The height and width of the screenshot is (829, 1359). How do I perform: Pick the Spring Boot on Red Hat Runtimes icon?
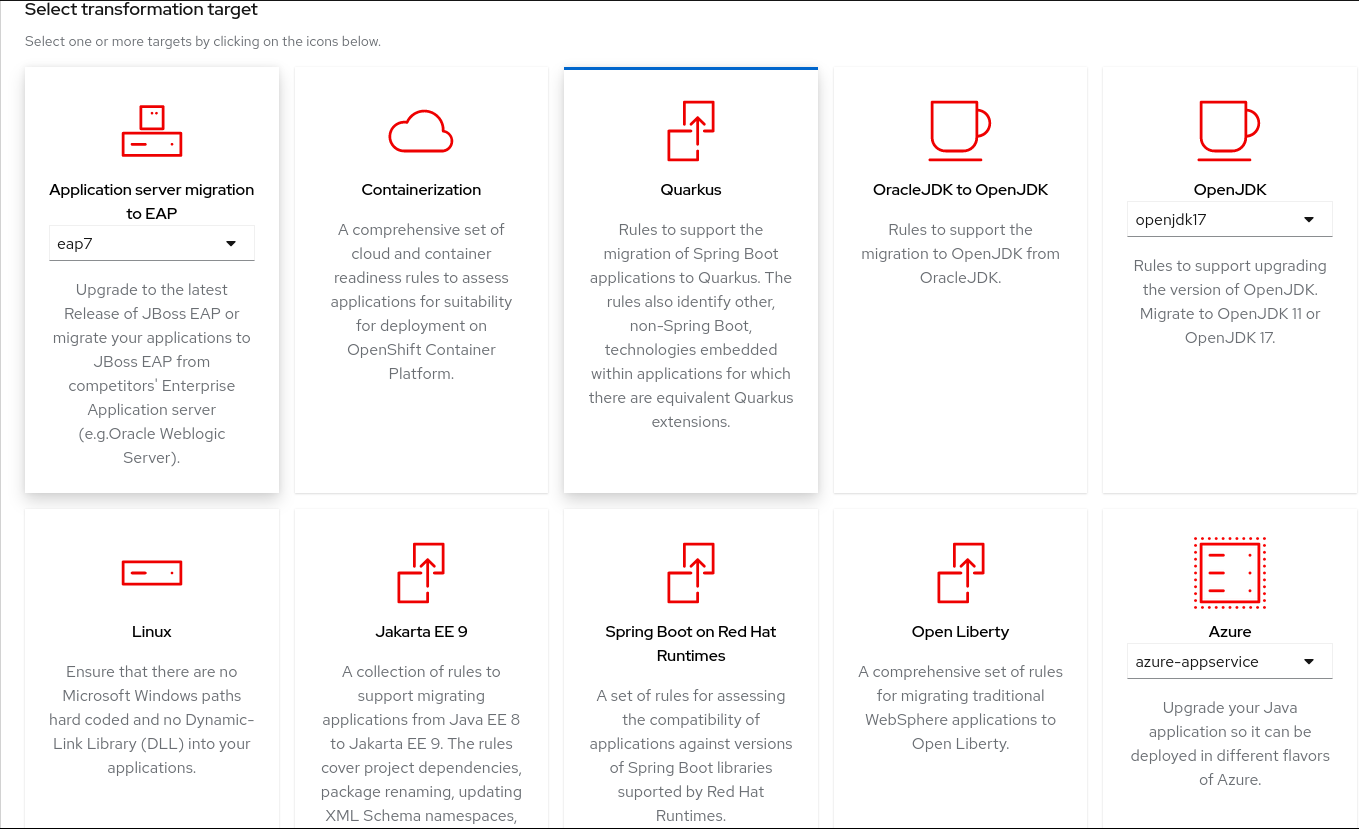(x=691, y=573)
